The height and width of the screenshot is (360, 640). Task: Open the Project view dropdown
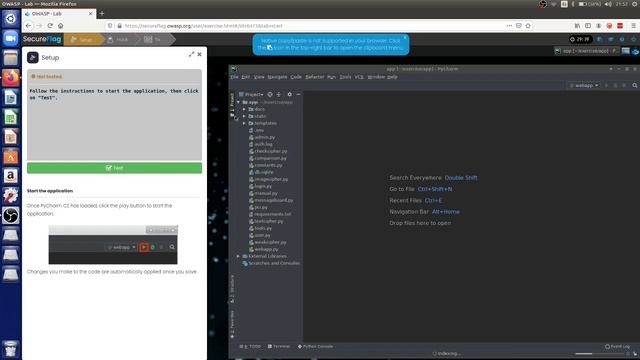click(251, 94)
